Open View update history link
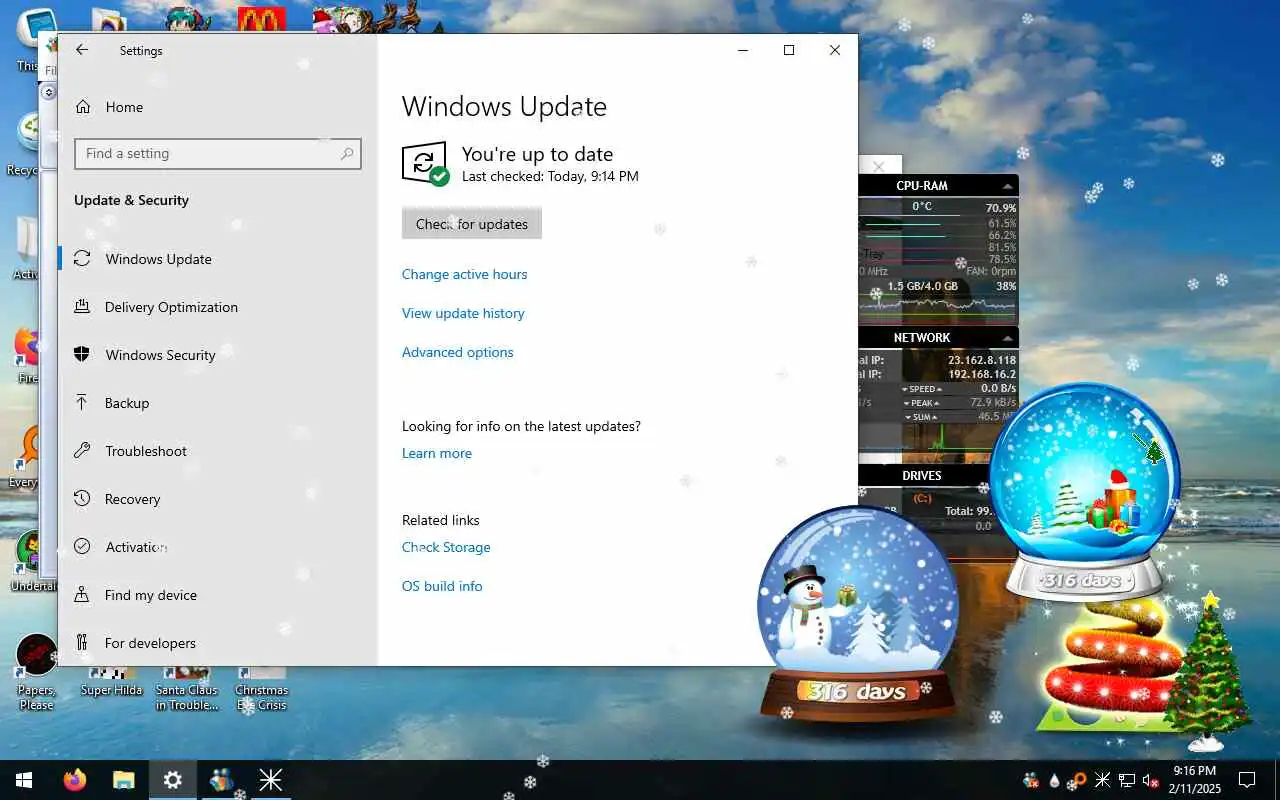1280x800 pixels. pyautogui.click(x=463, y=313)
